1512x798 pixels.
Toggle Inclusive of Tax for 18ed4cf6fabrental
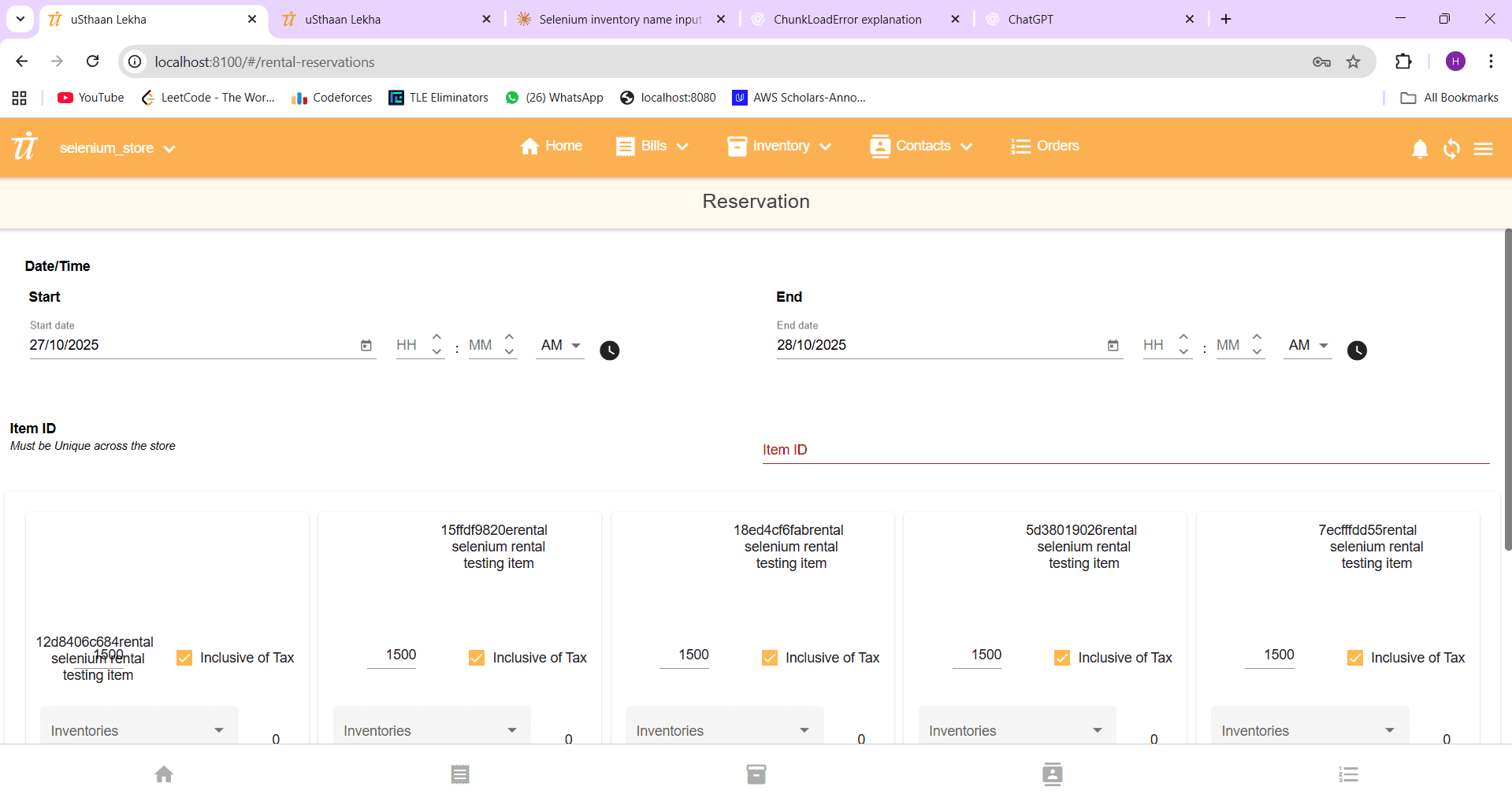coord(770,658)
